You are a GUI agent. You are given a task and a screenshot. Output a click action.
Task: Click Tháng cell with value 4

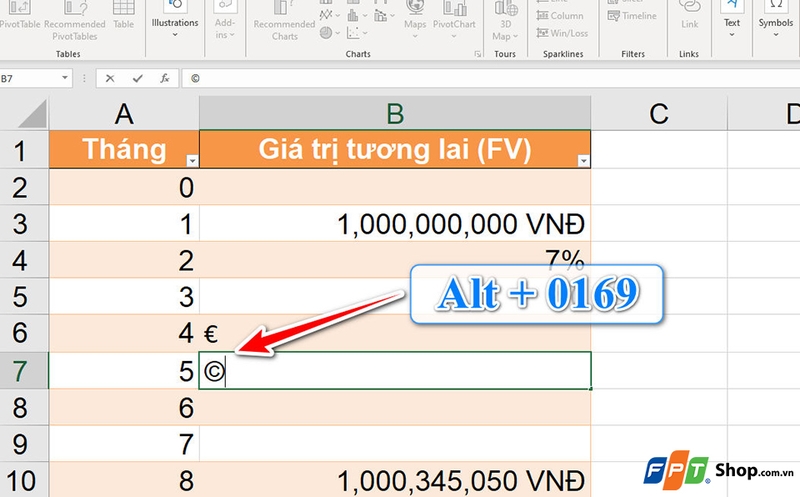point(124,333)
